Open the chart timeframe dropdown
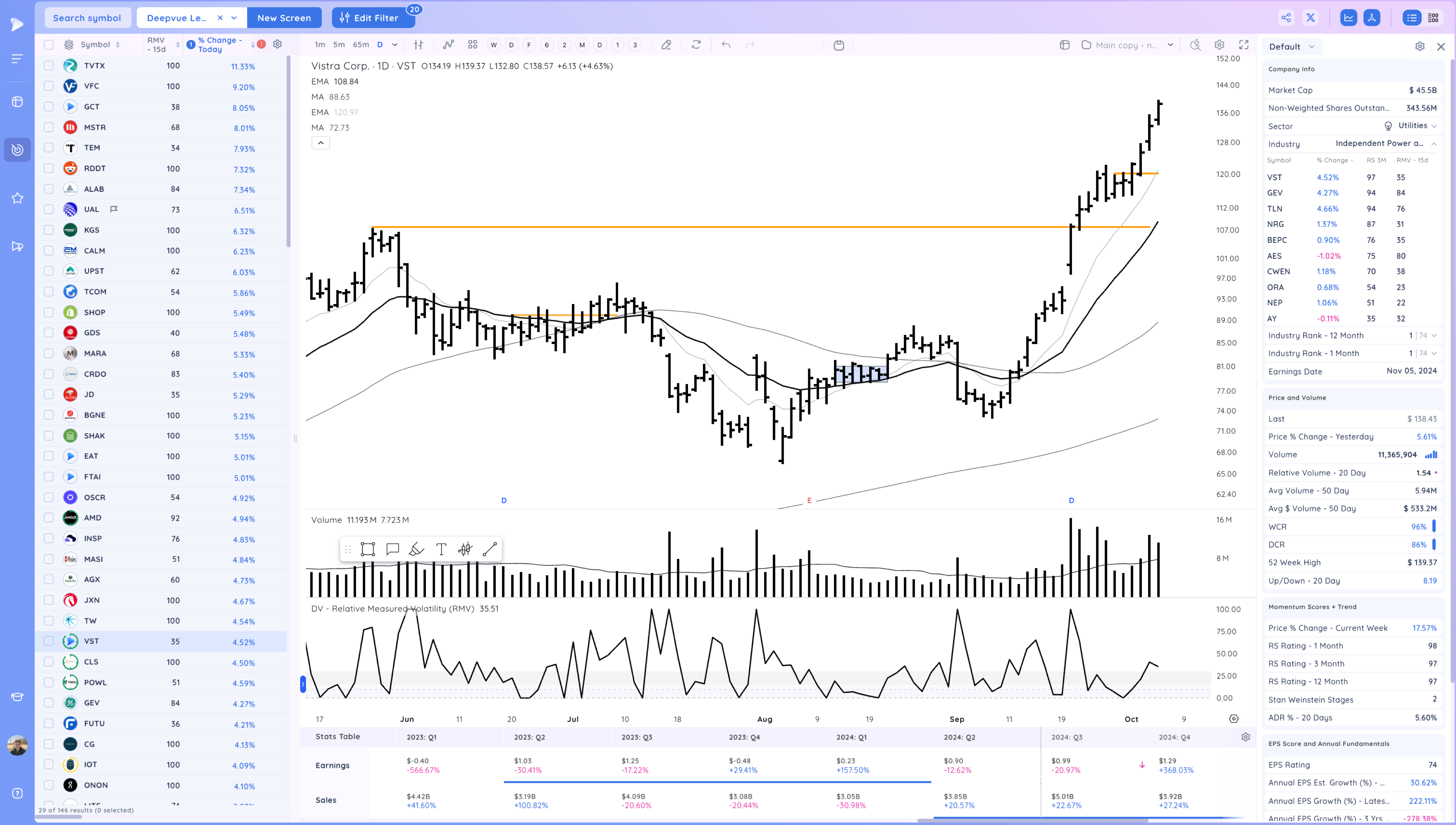1456x825 pixels. tap(395, 44)
